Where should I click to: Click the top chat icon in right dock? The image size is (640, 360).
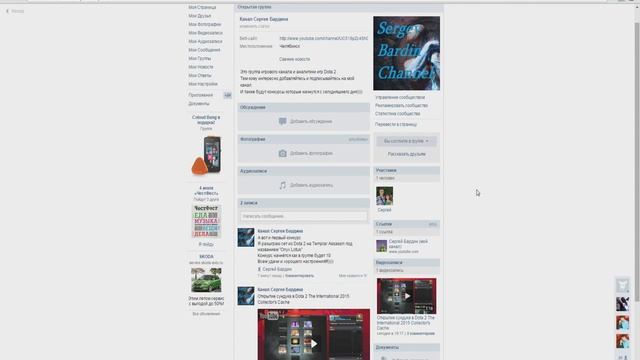[x=622, y=285]
